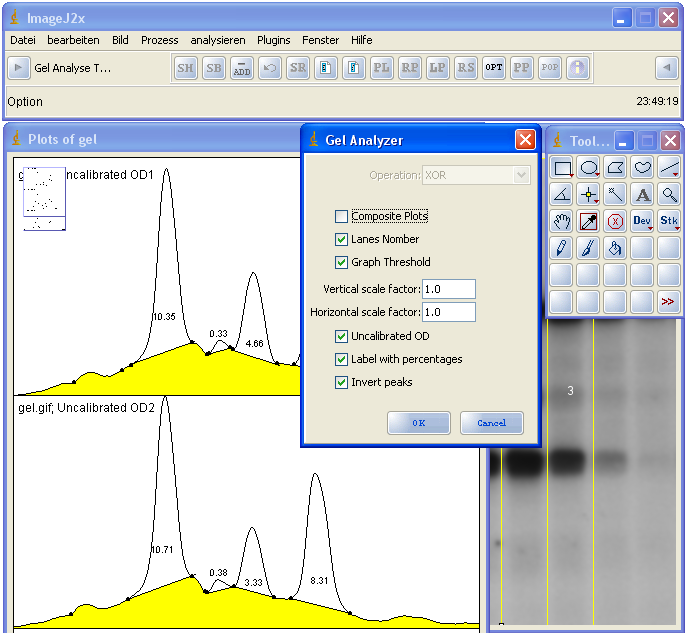Image resolution: width=685 pixels, height=633 pixels.
Task: Select the Paintbrush tool
Action: [x=589, y=248]
